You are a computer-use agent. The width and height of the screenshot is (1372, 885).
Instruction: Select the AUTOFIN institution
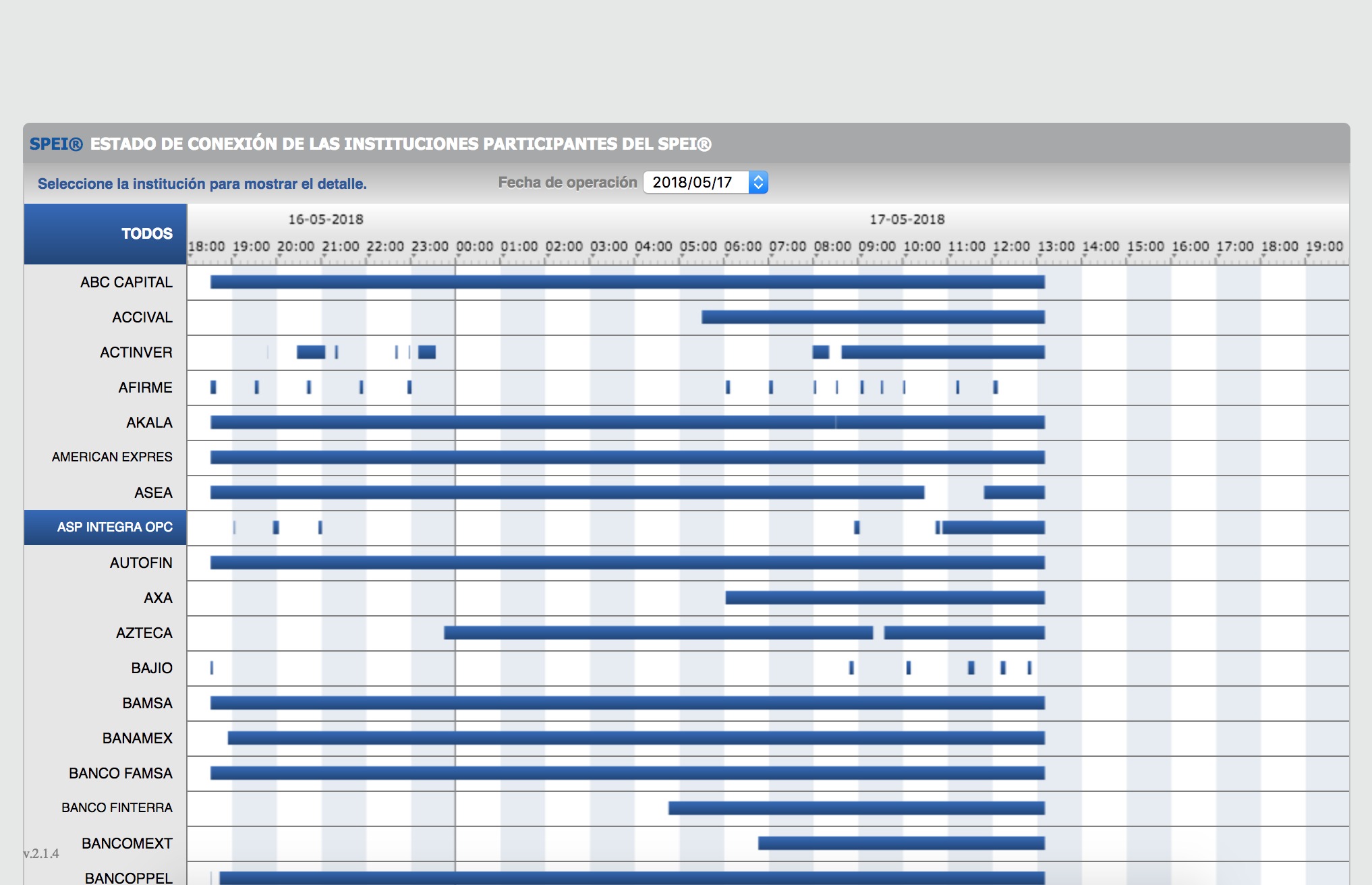point(105,563)
